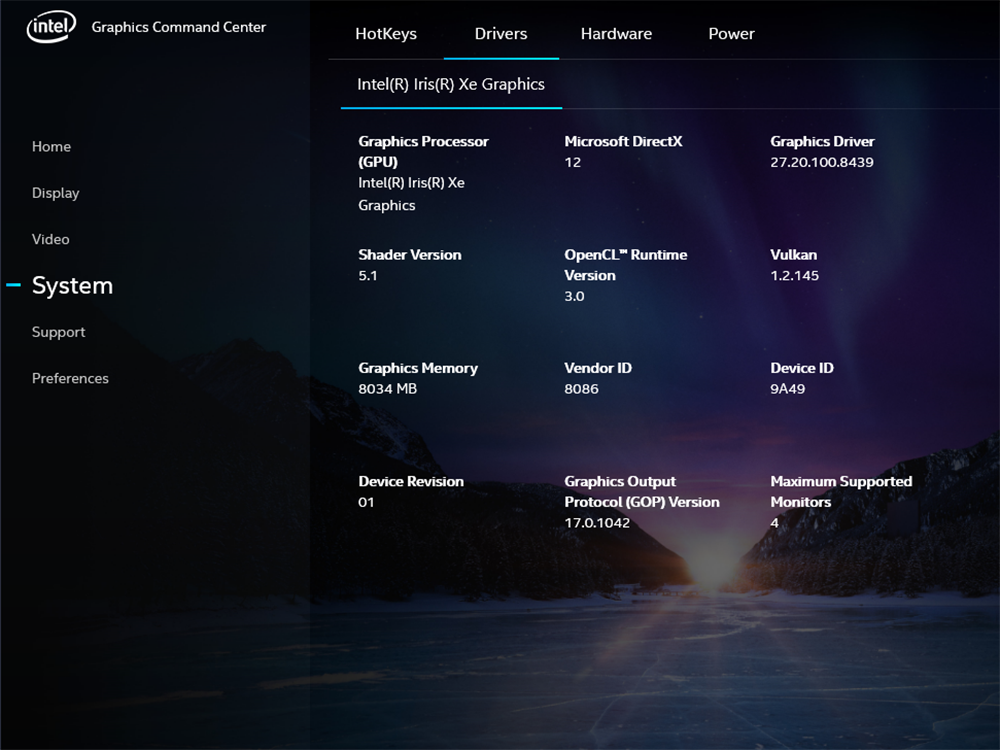Click the Device Revision label
This screenshot has width=1000, height=750.
(411, 482)
